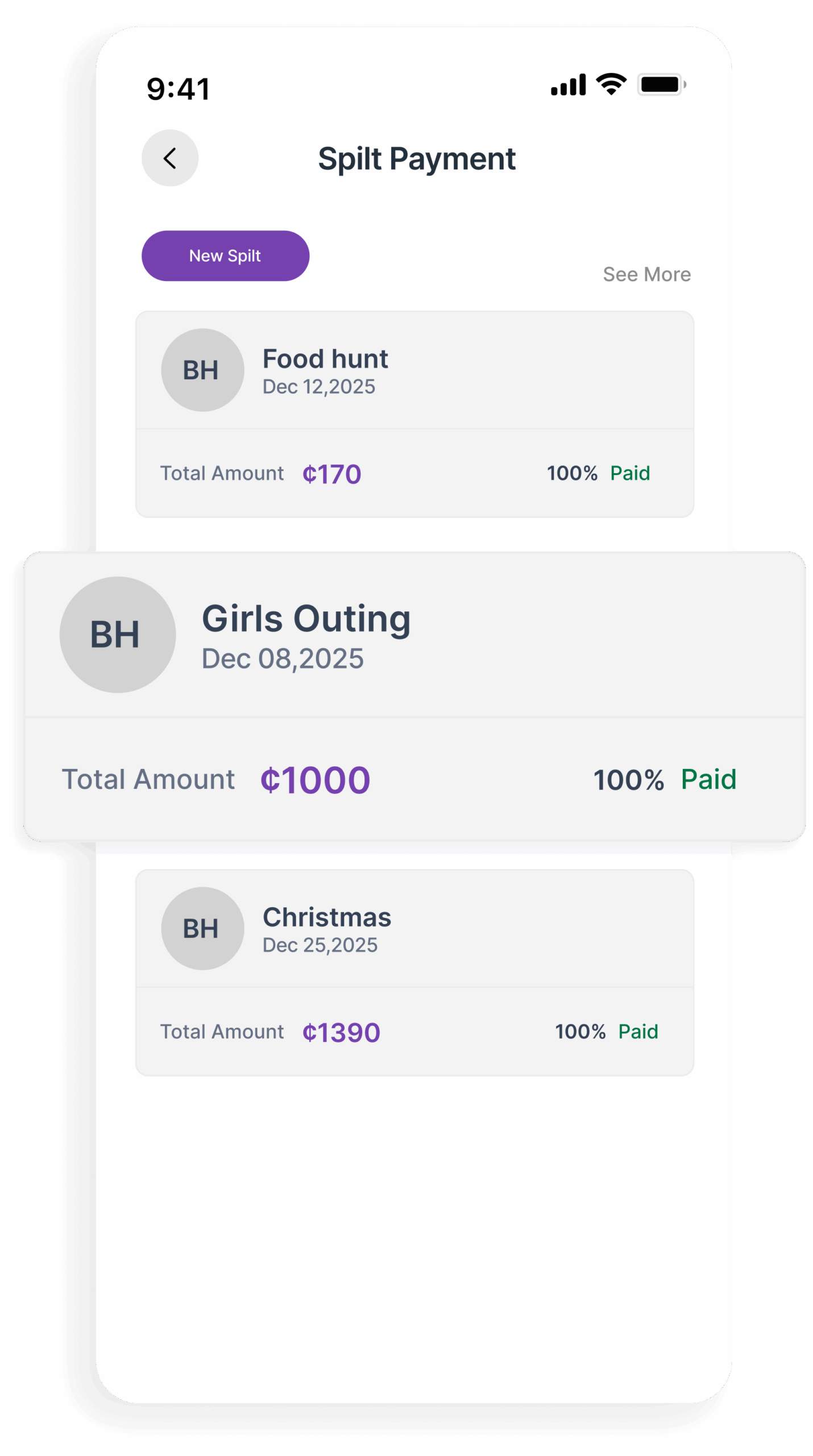Tap the battery status icon
This screenshot has width=813, height=1456.
tap(661, 85)
